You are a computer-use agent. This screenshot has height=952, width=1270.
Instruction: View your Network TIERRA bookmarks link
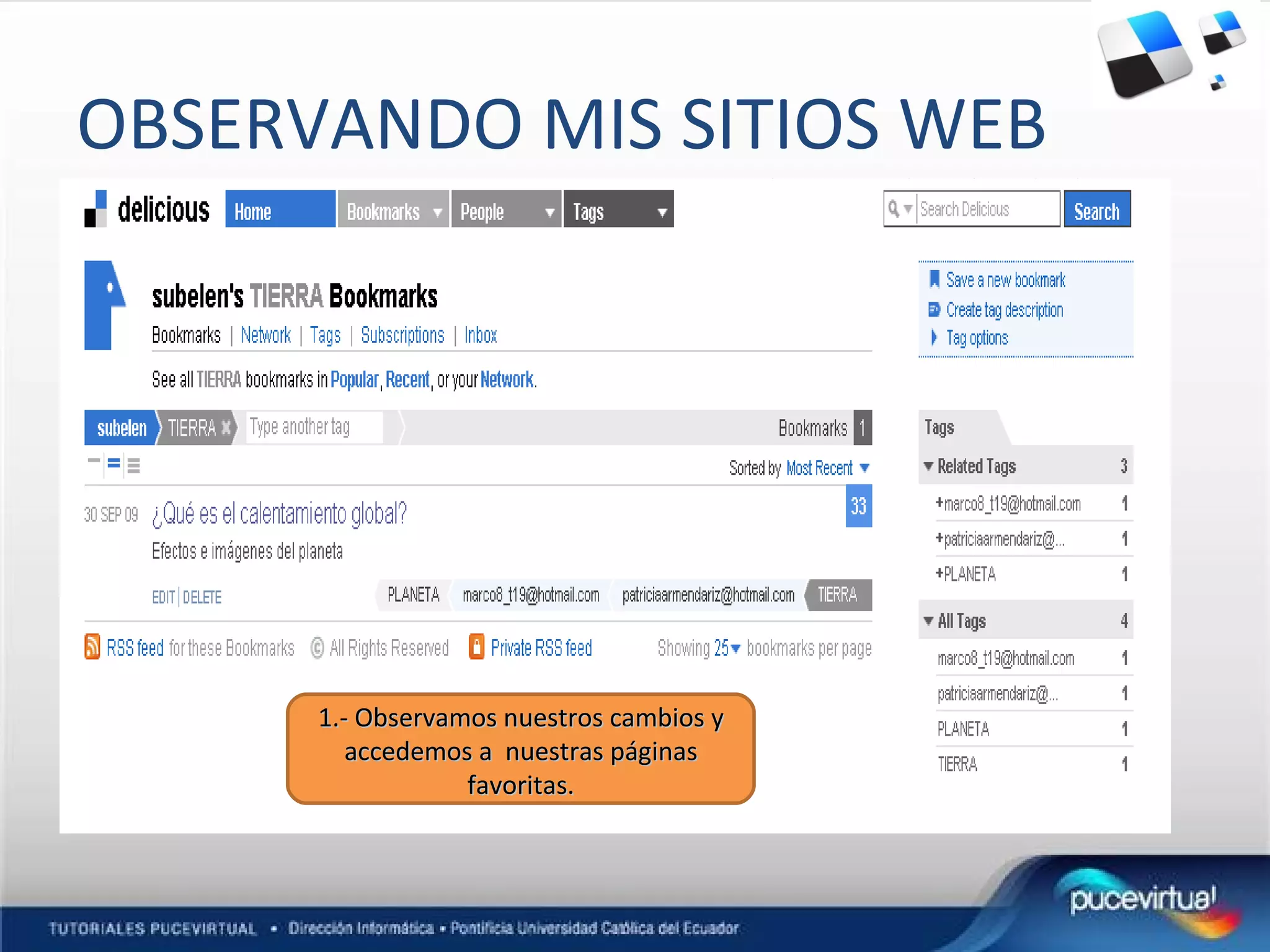507,379
